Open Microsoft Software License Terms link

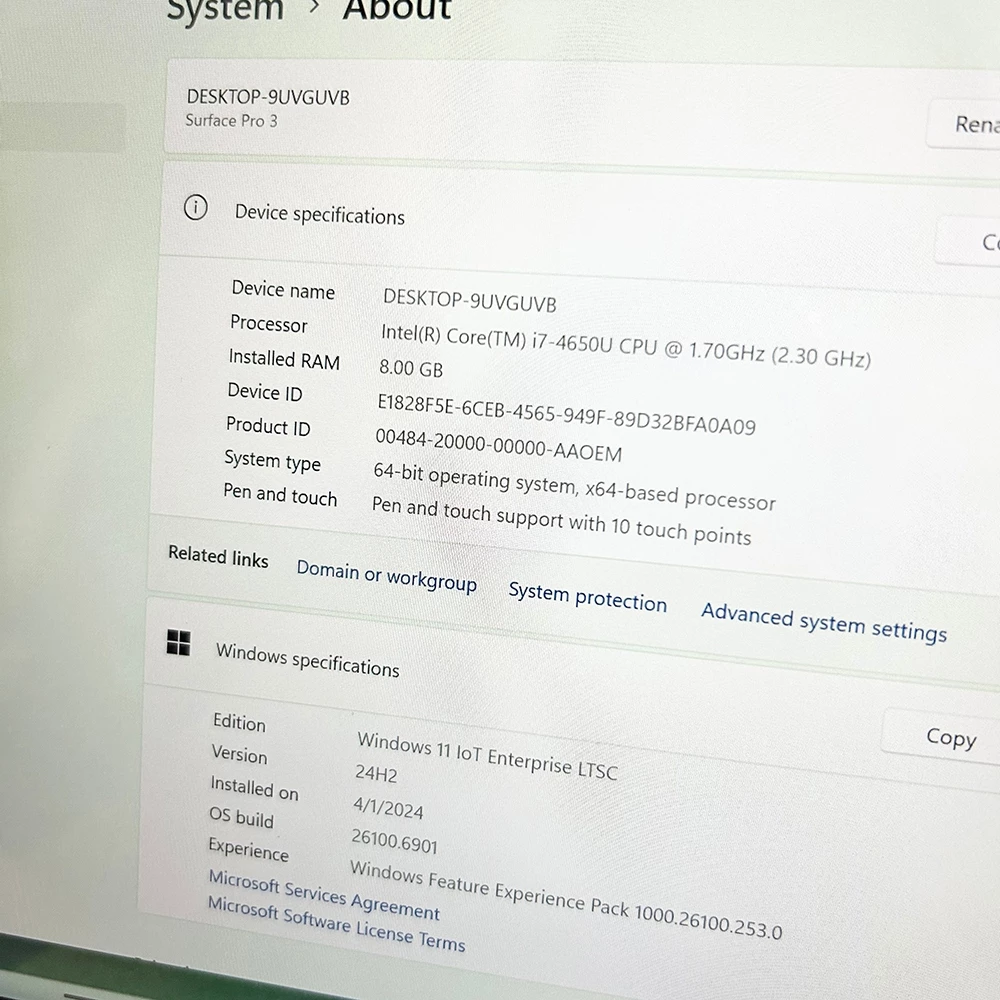pos(336,923)
